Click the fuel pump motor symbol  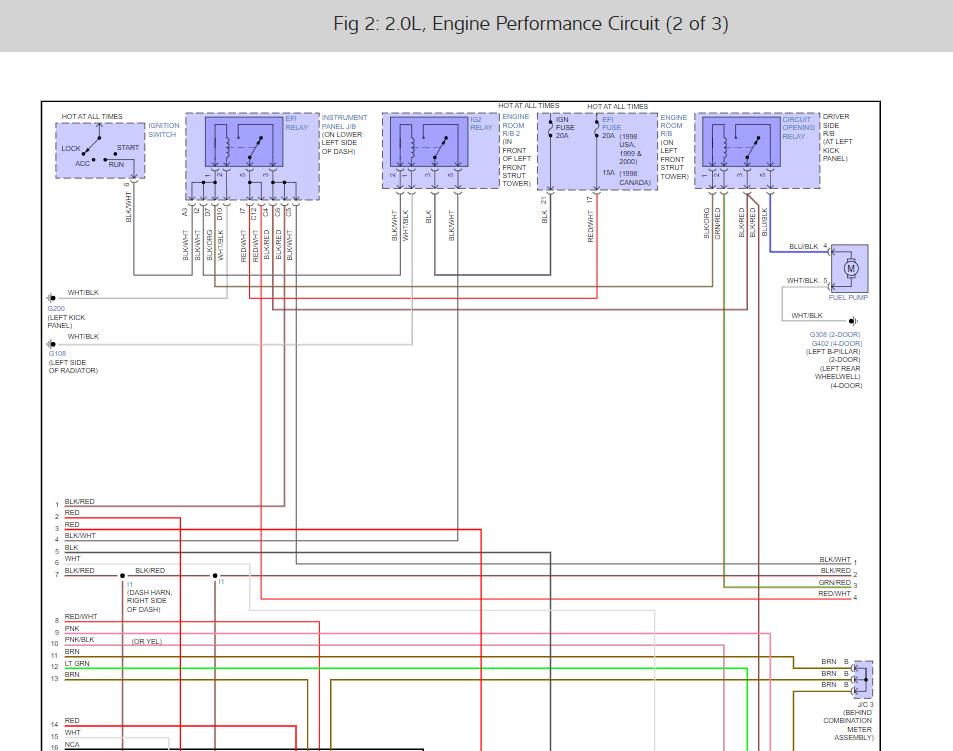tap(851, 268)
